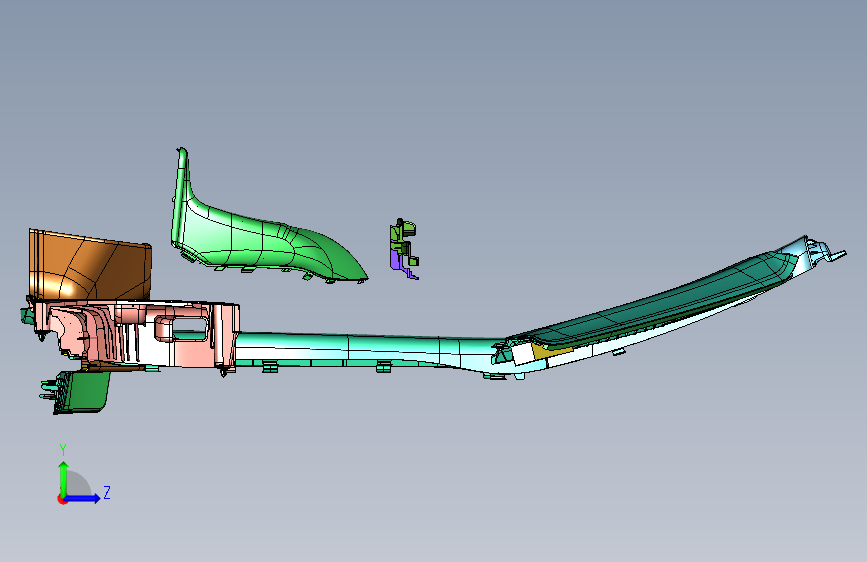Click the green Y axis arrow

point(64,479)
